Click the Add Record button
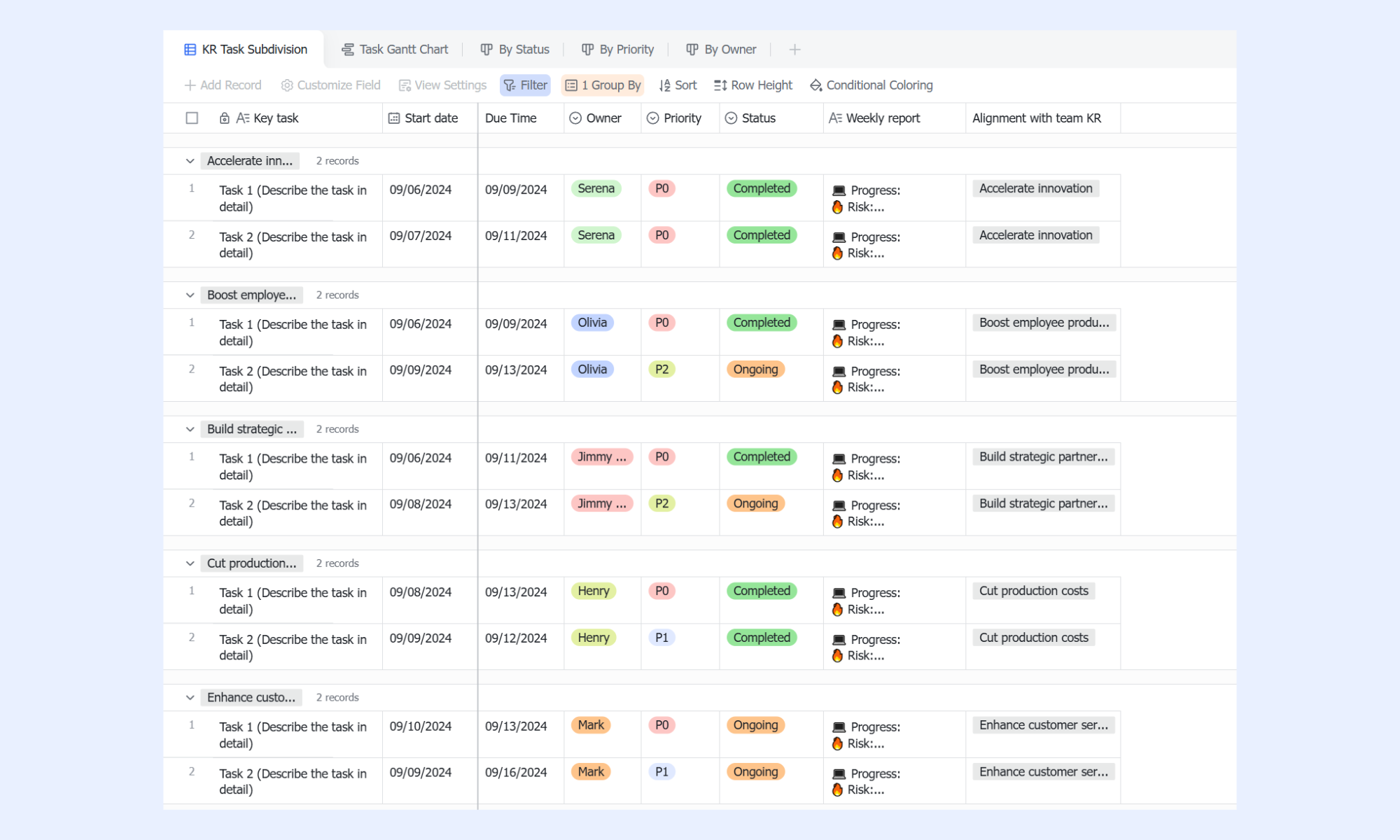Image resolution: width=1400 pixels, height=840 pixels. 223,85
